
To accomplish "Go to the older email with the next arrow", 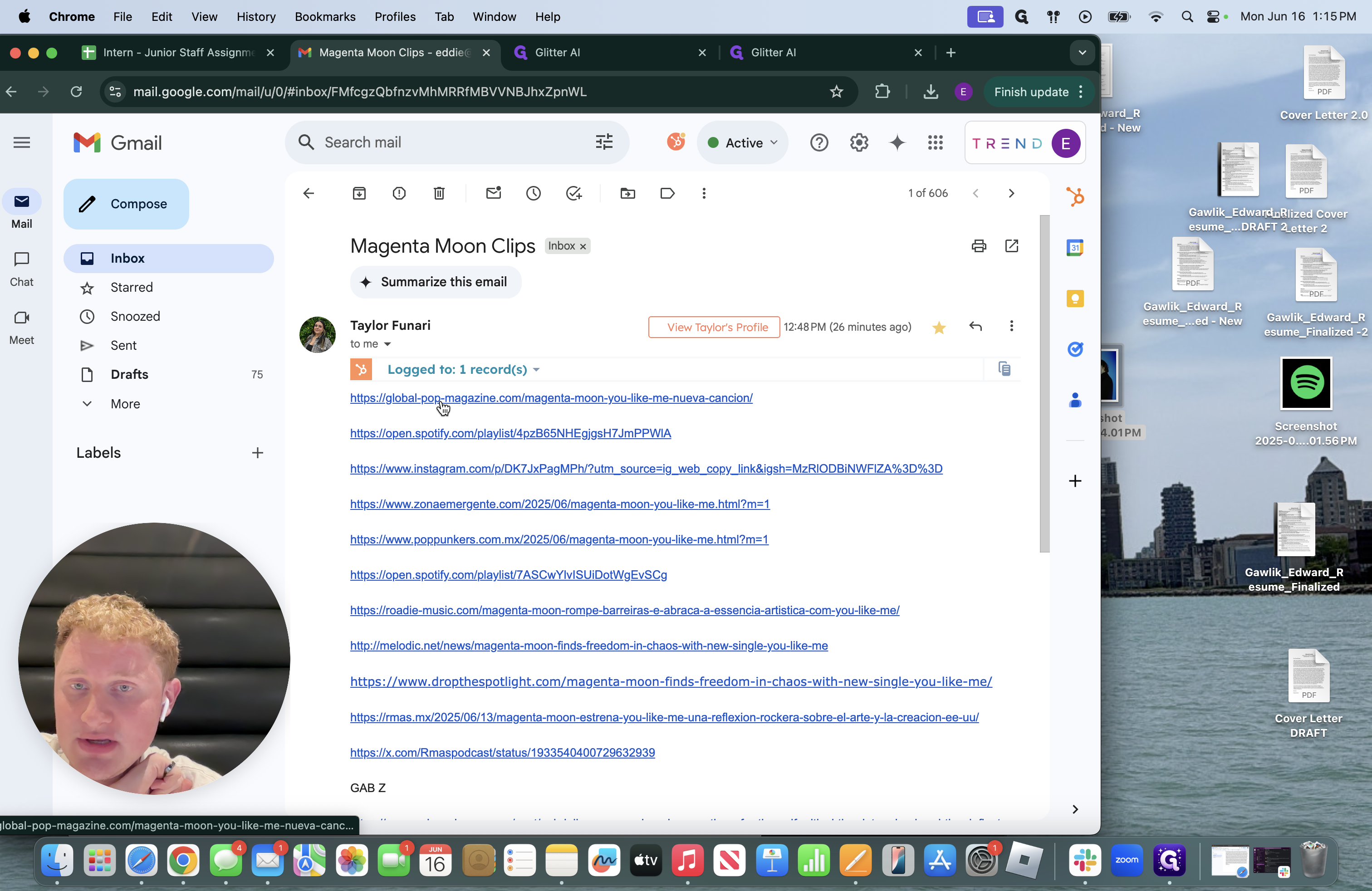I will click(1011, 193).
